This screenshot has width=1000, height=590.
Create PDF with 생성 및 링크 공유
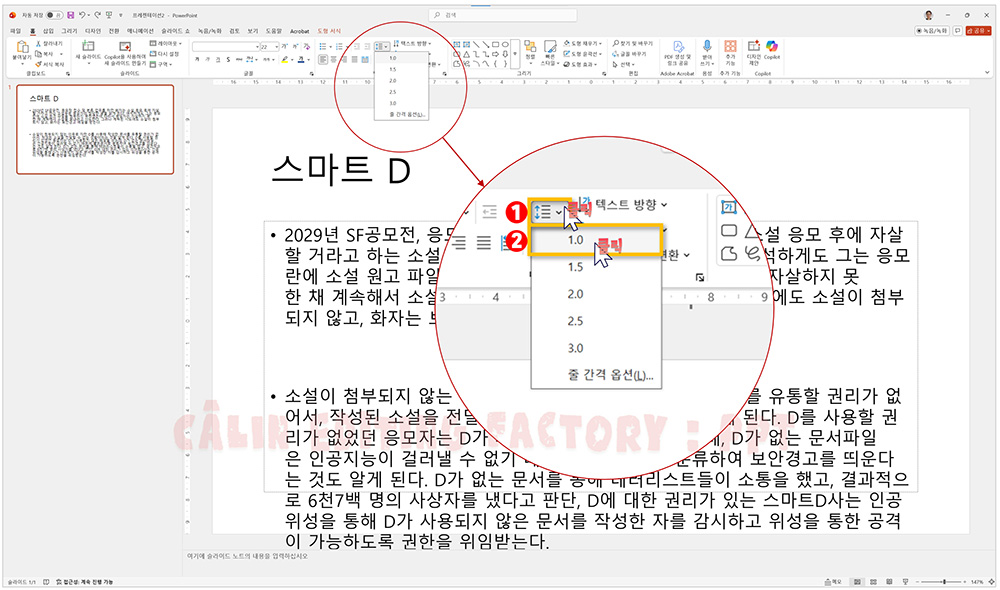pyautogui.click(x=678, y=52)
